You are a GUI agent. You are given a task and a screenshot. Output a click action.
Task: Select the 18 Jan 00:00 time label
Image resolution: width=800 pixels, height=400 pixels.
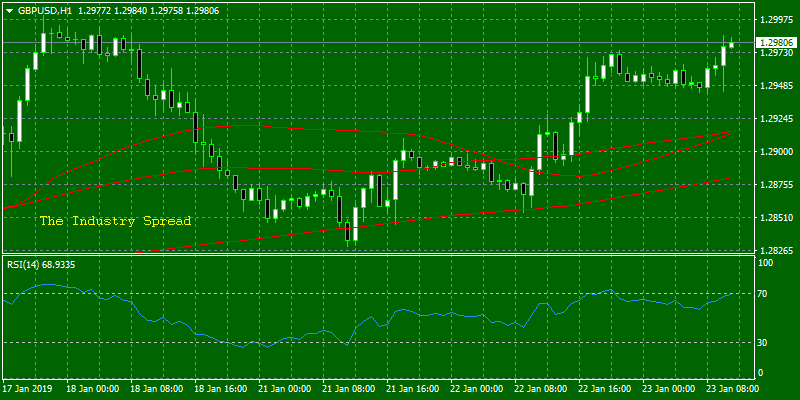(93, 389)
